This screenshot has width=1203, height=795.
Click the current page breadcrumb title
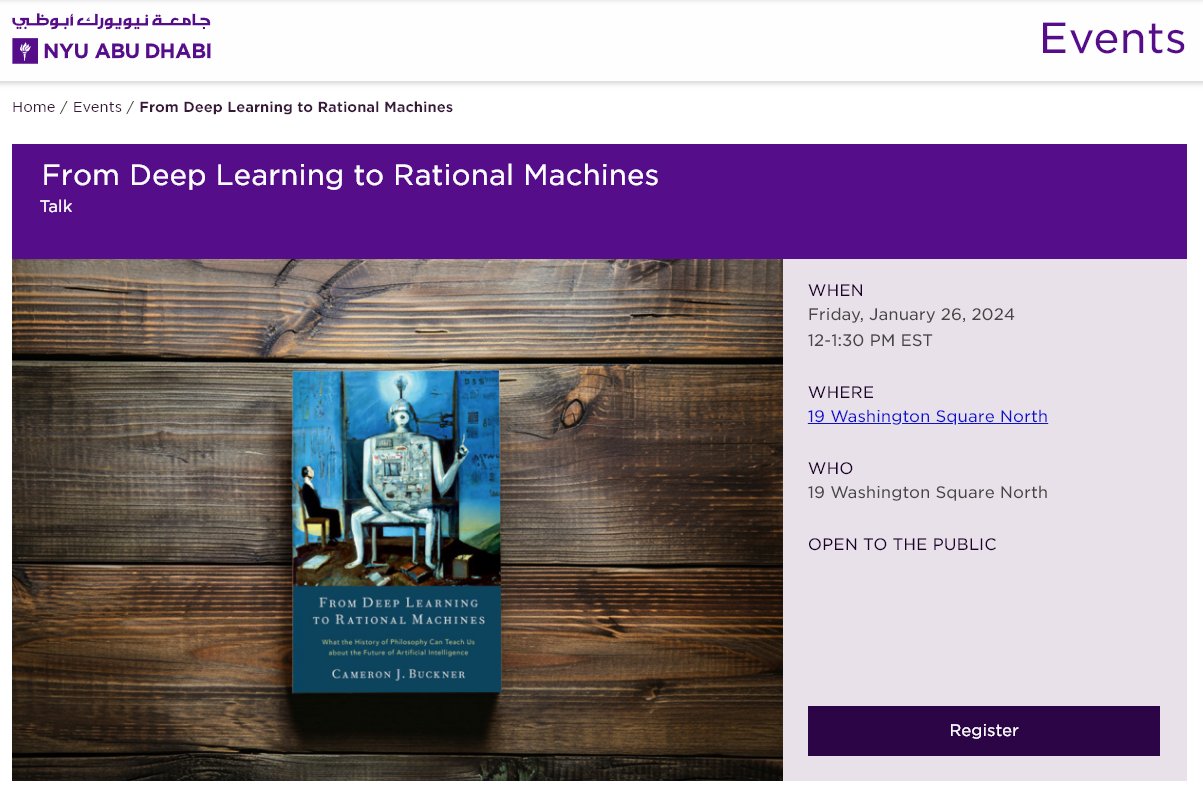click(x=296, y=107)
